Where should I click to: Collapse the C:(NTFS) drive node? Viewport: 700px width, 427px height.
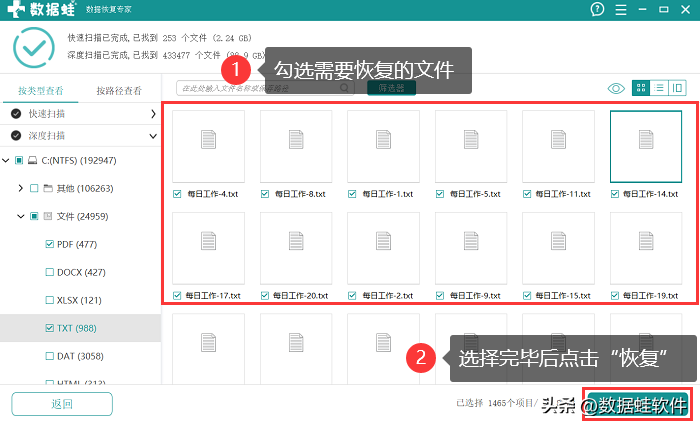pos(6,160)
